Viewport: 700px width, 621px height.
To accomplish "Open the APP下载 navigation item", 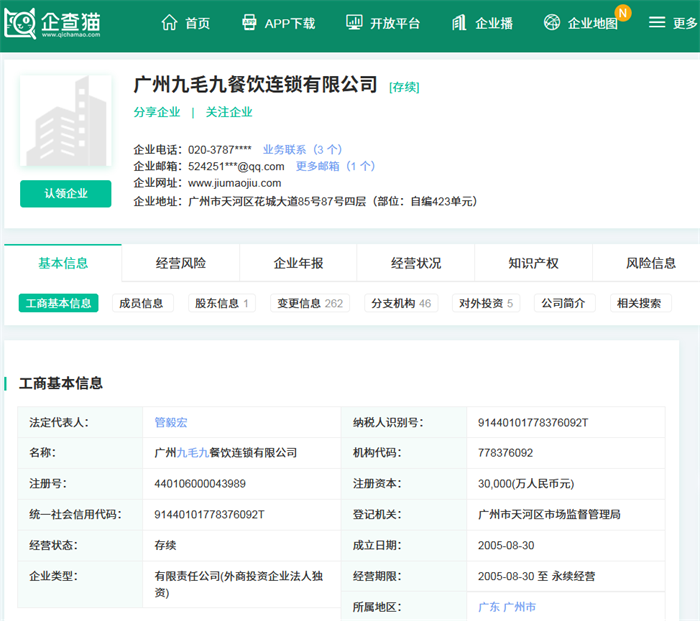I will (290, 23).
